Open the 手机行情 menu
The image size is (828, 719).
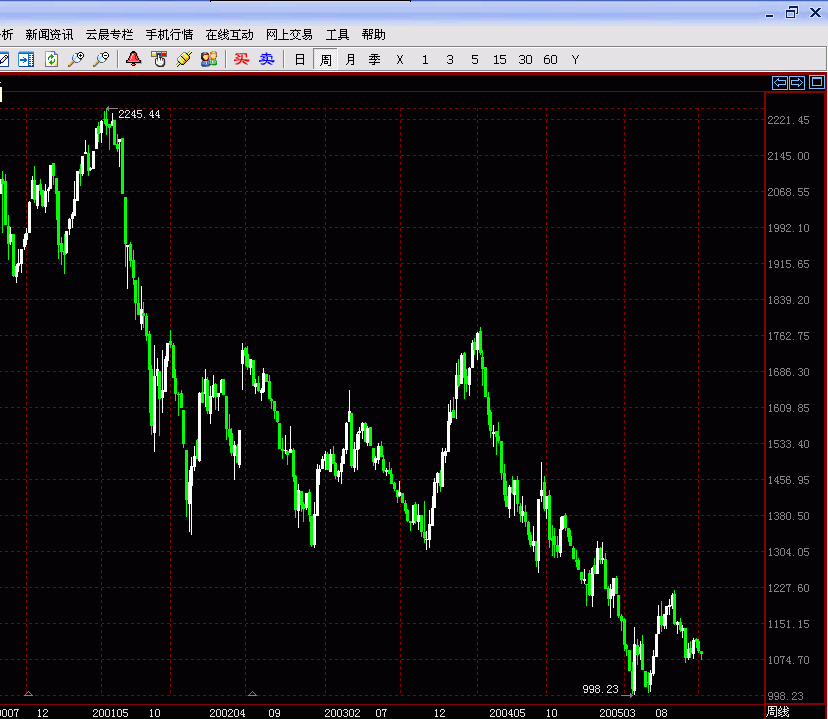click(170, 35)
